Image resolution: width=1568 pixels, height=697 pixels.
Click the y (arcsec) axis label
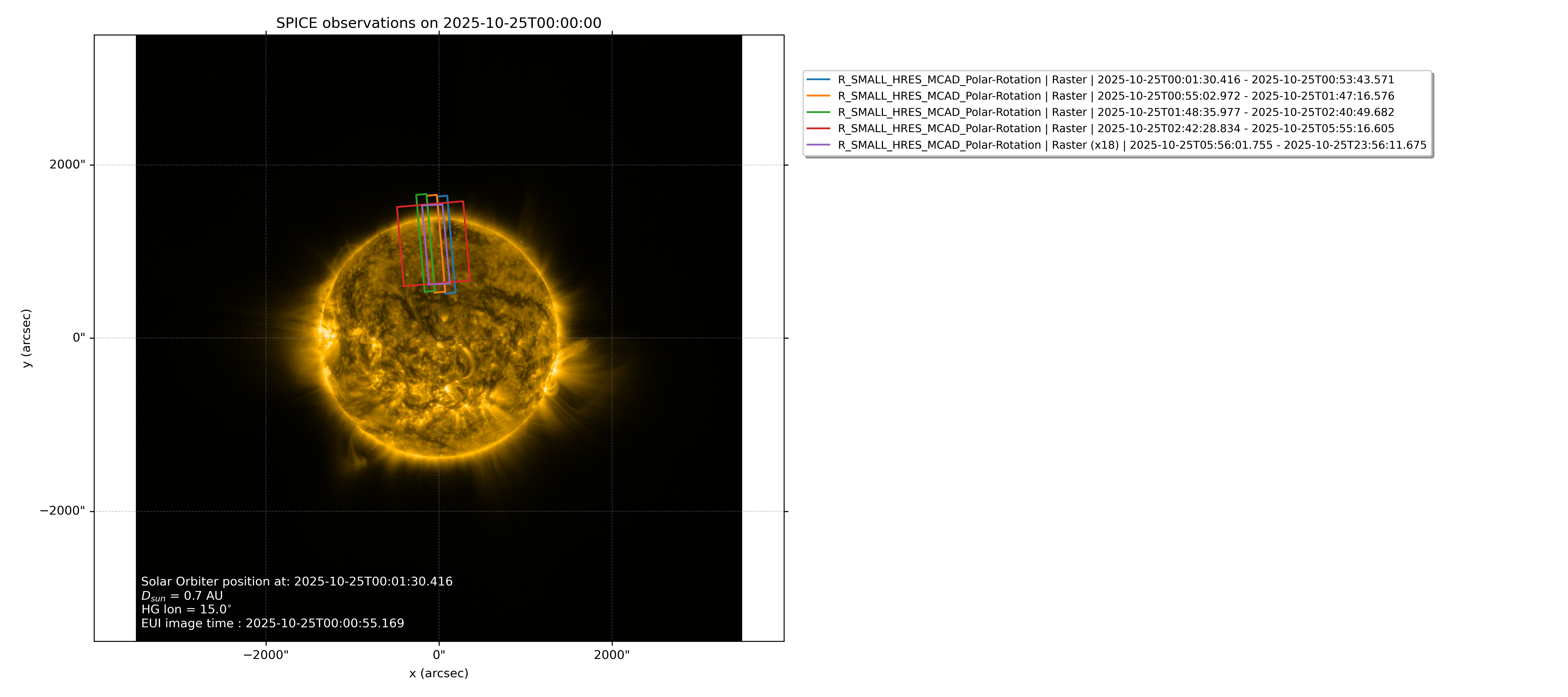coord(26,338)
